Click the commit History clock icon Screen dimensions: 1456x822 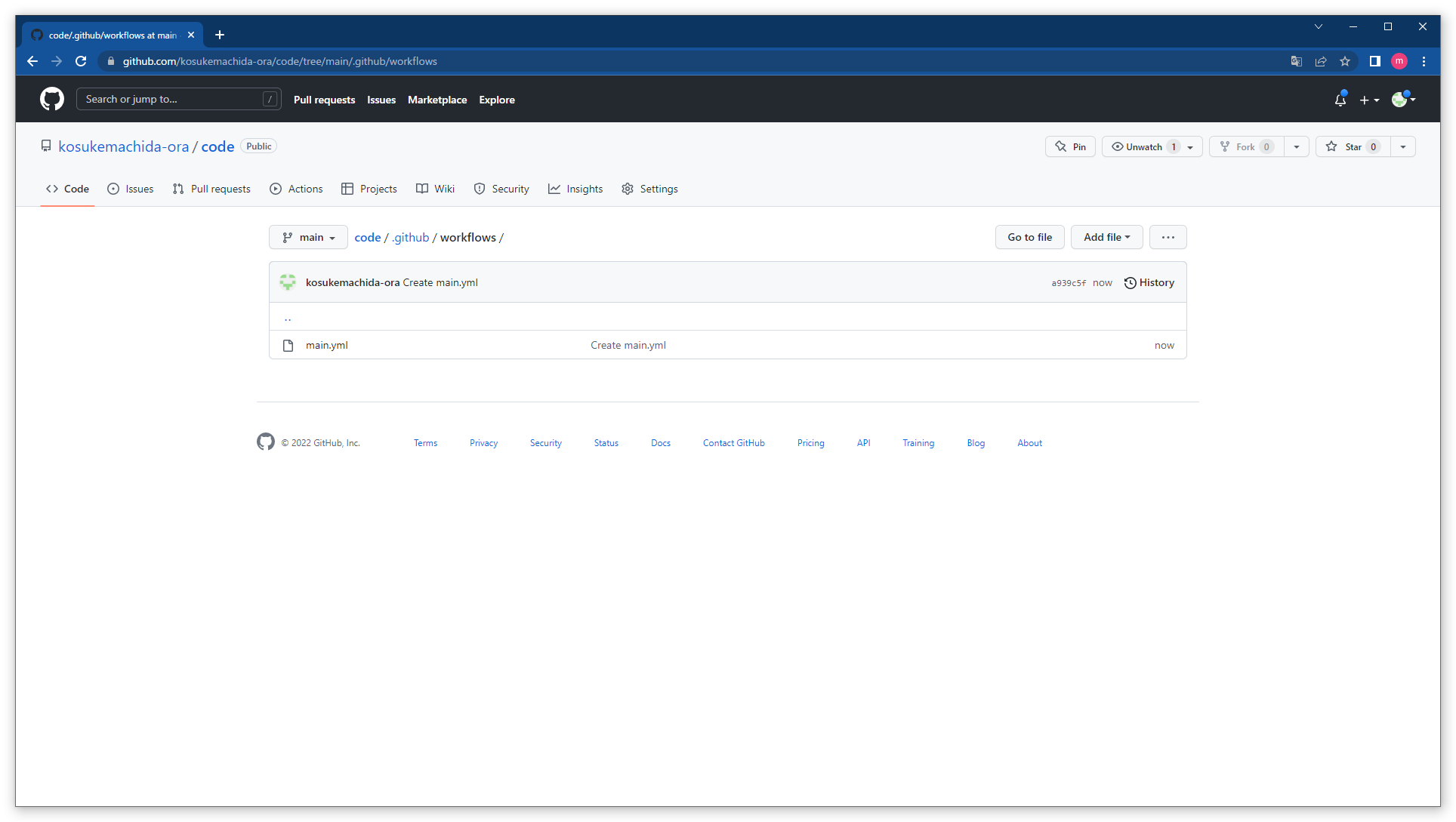1130,282
